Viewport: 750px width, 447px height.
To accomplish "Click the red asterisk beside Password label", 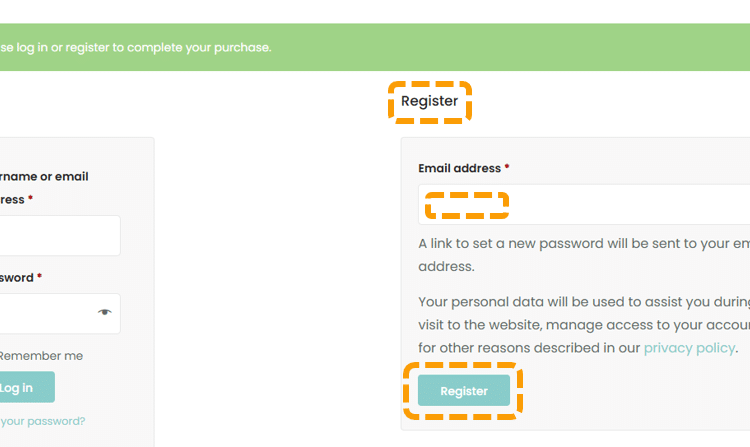I will pyautogui.click(x=39, y=277).
